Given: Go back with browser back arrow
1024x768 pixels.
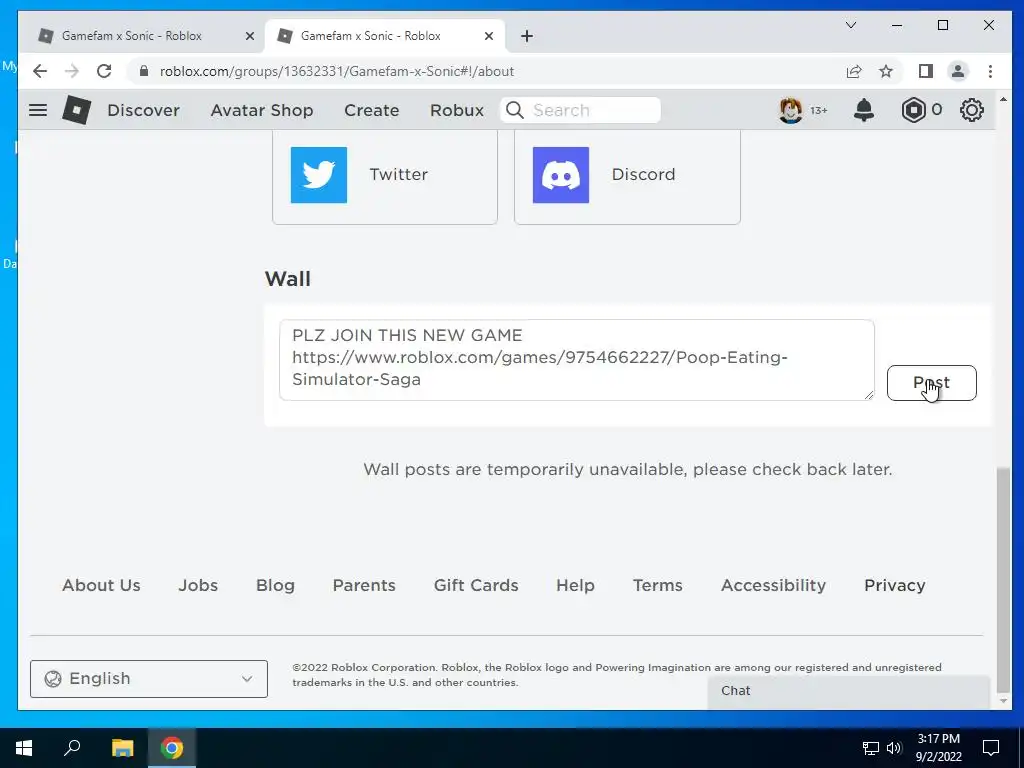Looking at the screenshot, I should (40, 71).
